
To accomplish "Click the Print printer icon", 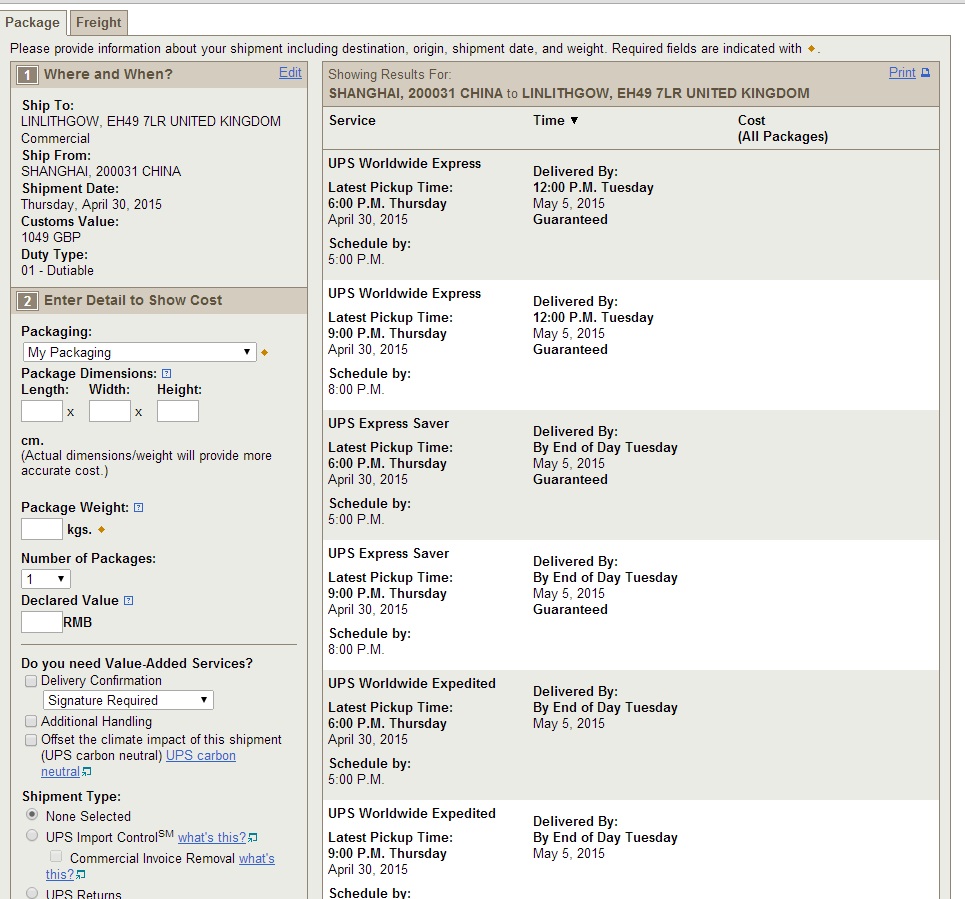I will (925, 73).
